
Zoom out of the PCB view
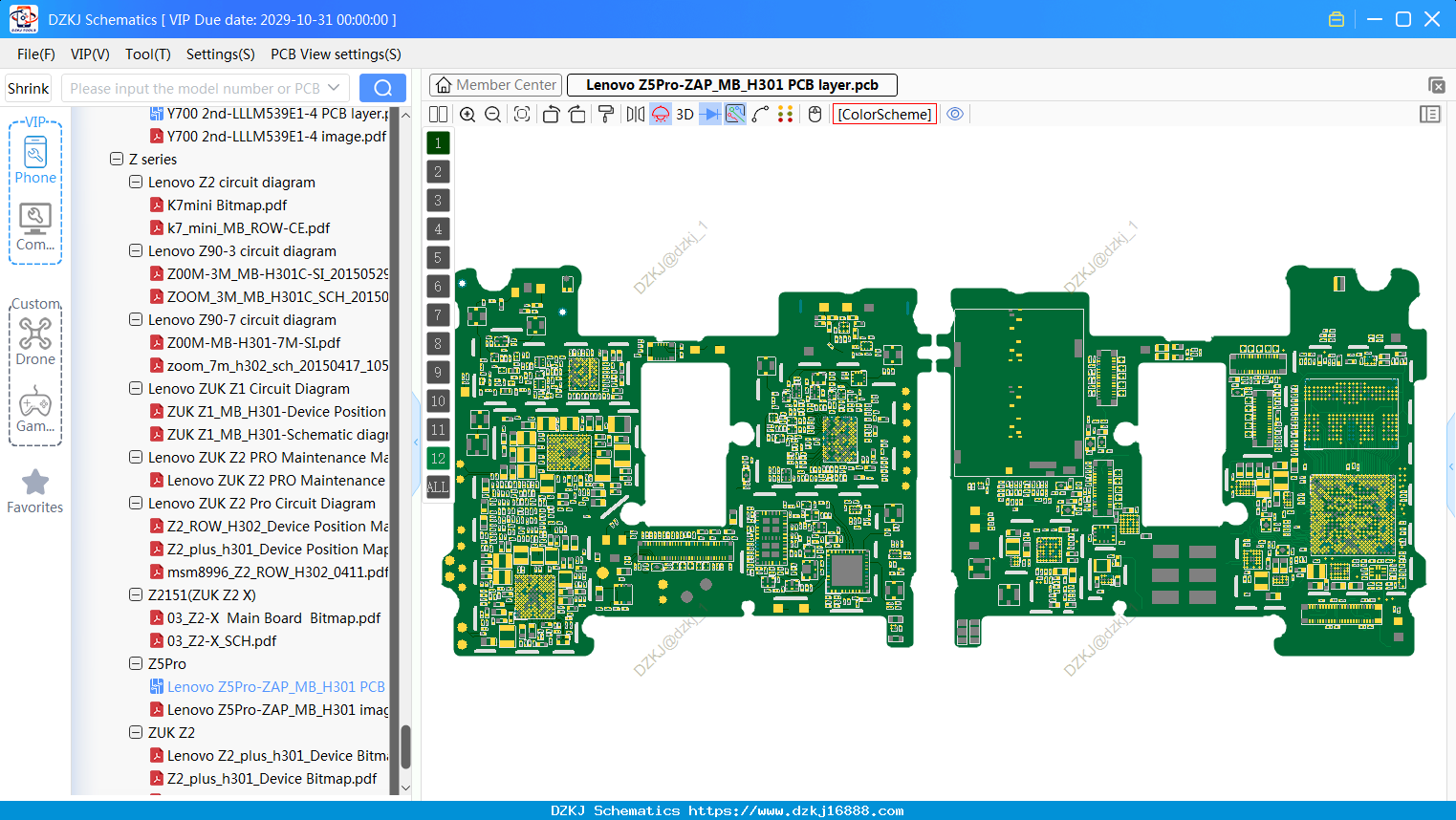point(493,114)
